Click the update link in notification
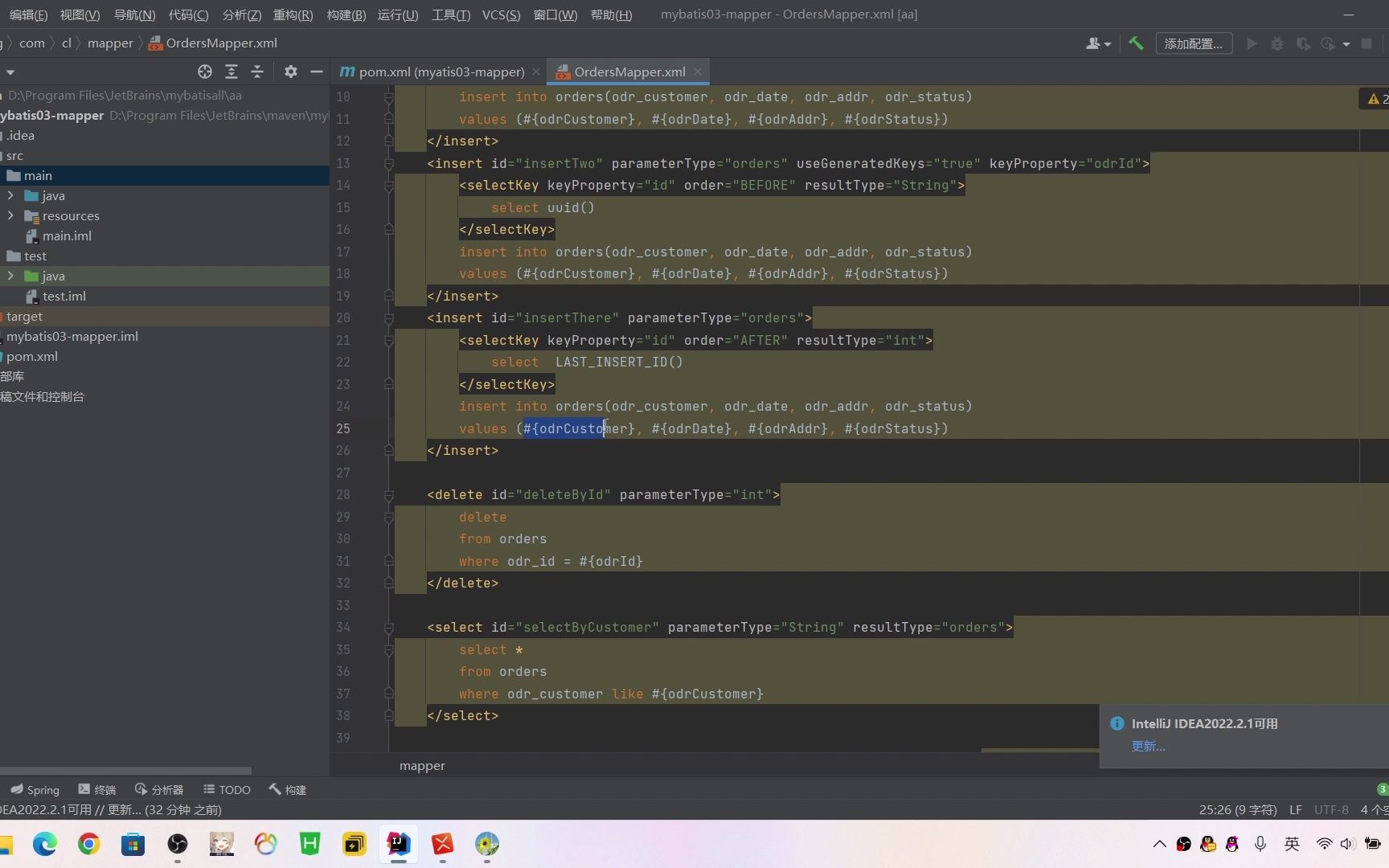 1148,746
